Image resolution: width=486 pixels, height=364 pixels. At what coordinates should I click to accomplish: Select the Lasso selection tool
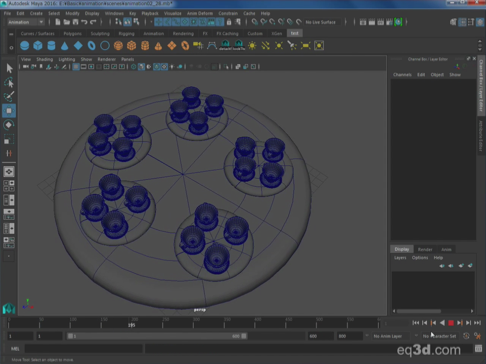[x=9, y=82]
